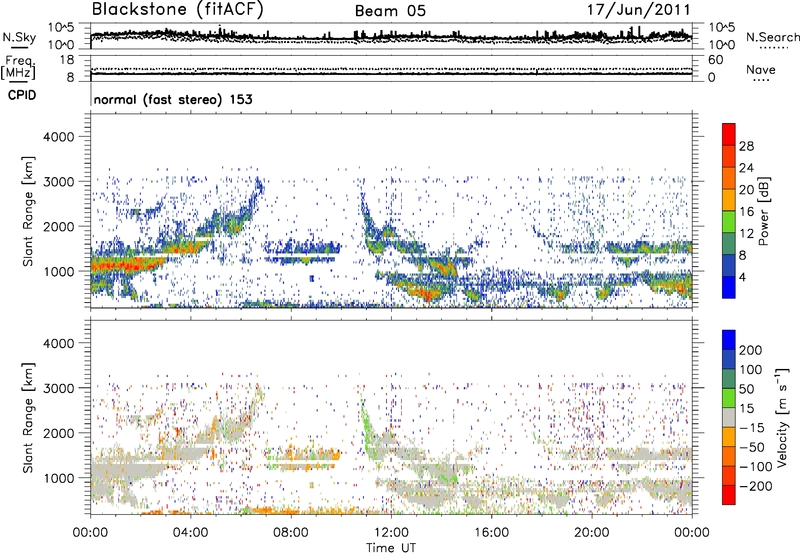Click the Time UT axis label
Viewport: 800px width, 554px height.
(391, 547)
